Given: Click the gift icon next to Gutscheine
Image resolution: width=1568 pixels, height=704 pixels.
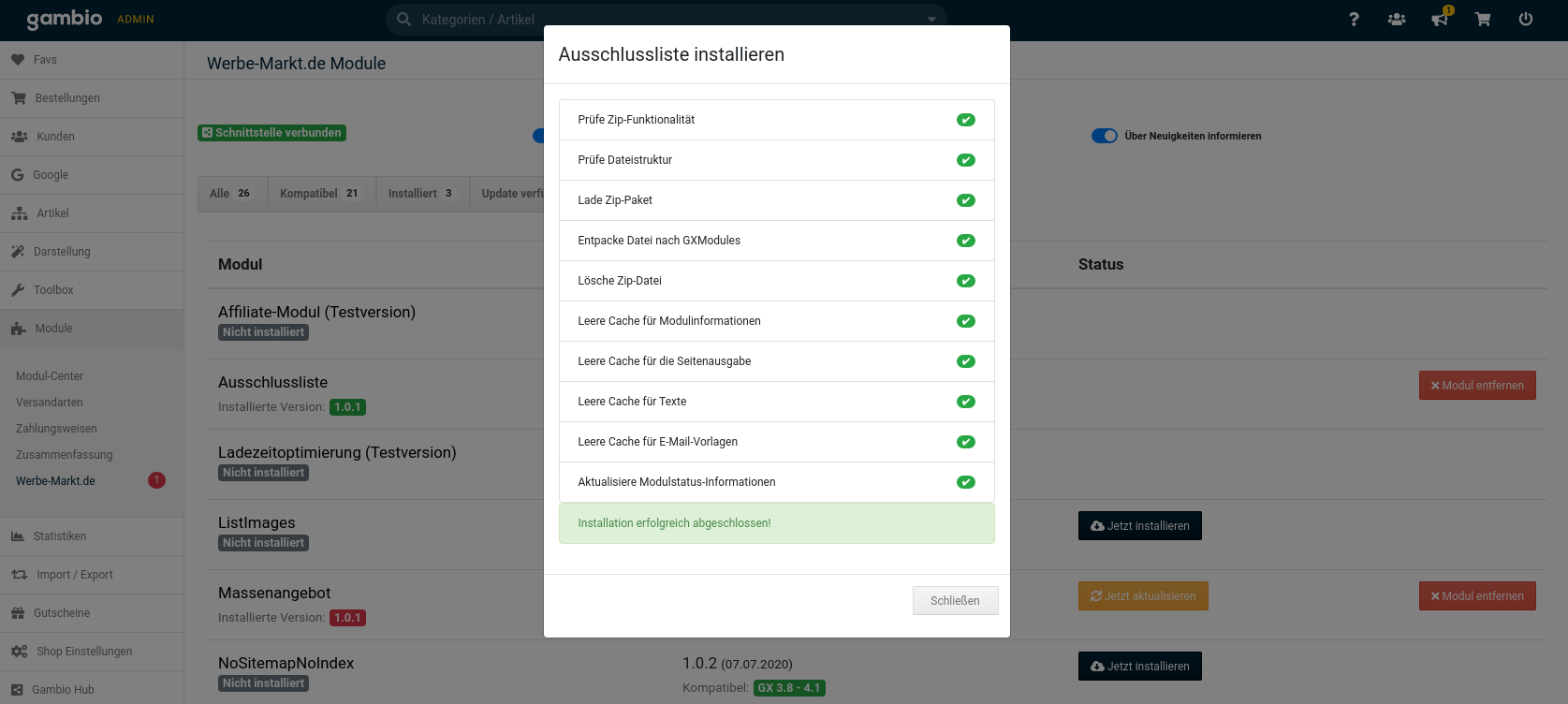Looking at the screenshot, I should coord(18,613).
